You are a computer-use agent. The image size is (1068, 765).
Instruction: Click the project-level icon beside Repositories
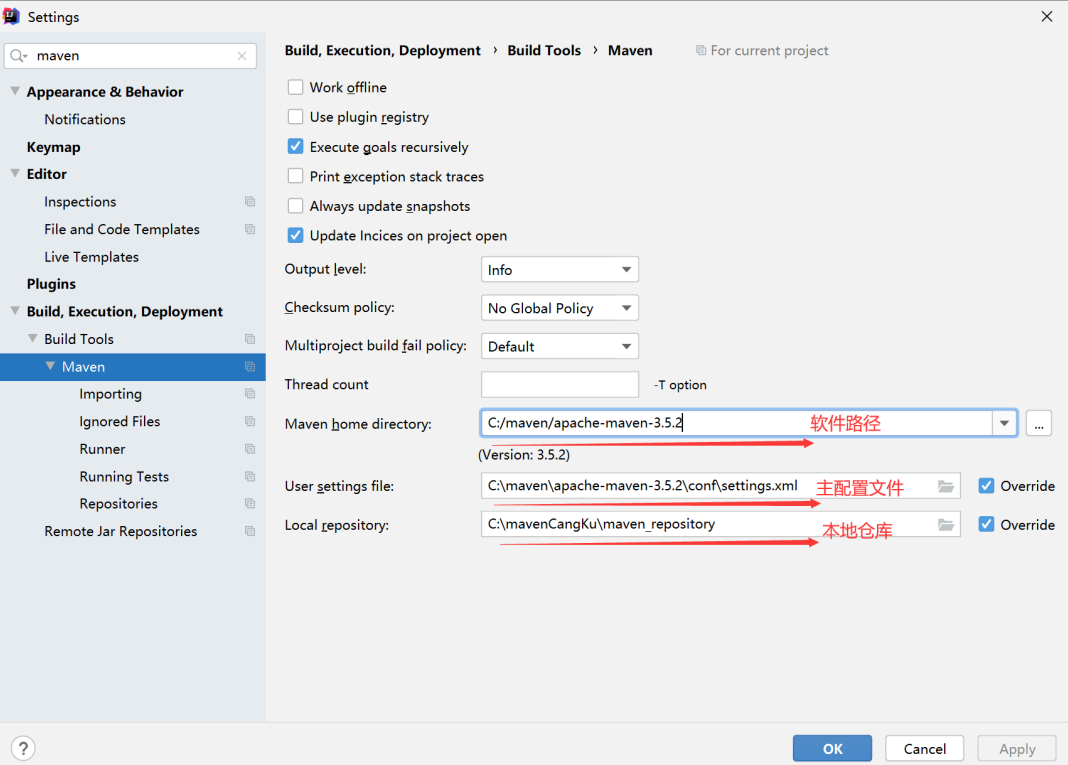click(x=250, y=503)
